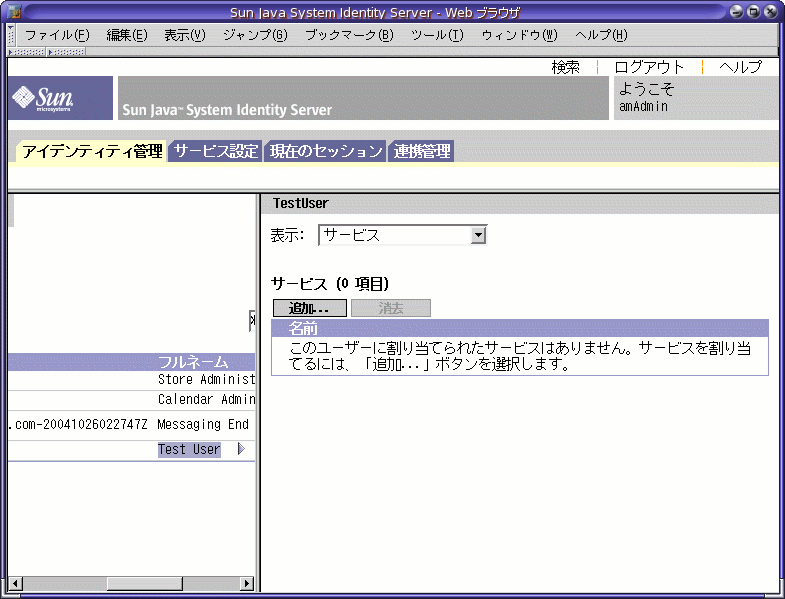This screenshot has height=599, width=785.
Task: Click the menu bar drag handle
Action: click(12, 35)
